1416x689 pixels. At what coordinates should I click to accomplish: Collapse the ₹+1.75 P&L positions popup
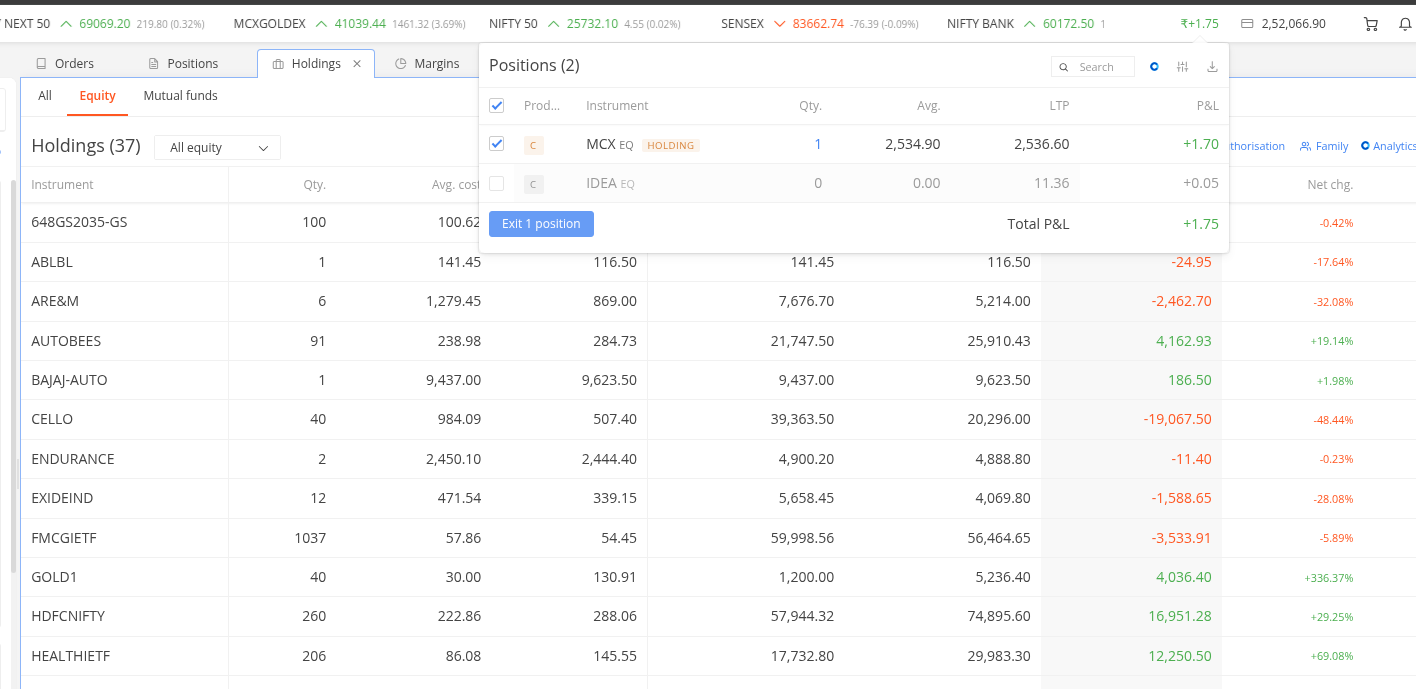[1199, 24]
